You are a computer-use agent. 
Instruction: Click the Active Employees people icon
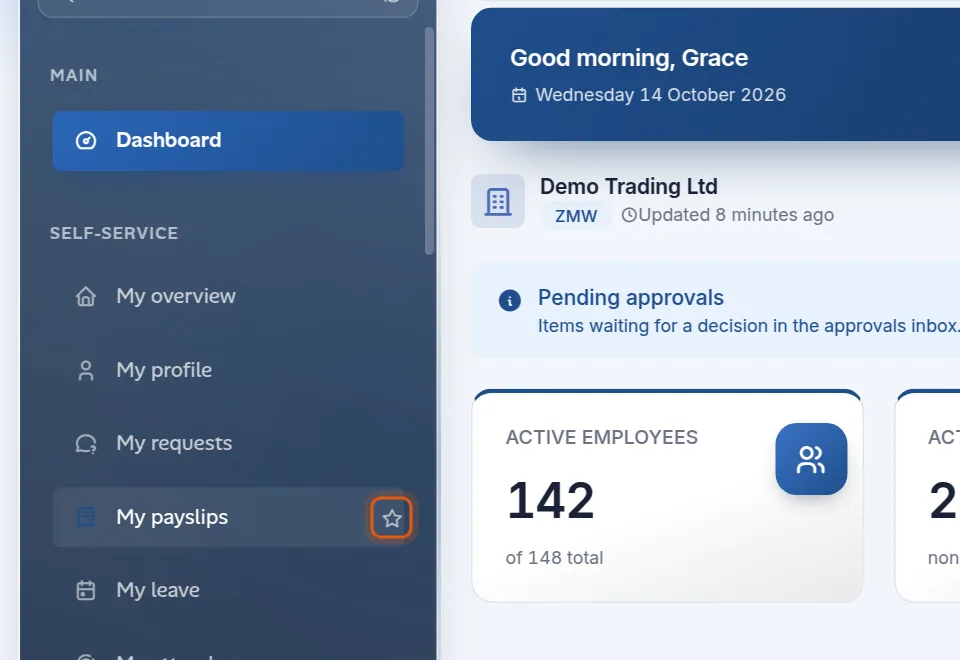pyautogui.click(x=811, y=459)
